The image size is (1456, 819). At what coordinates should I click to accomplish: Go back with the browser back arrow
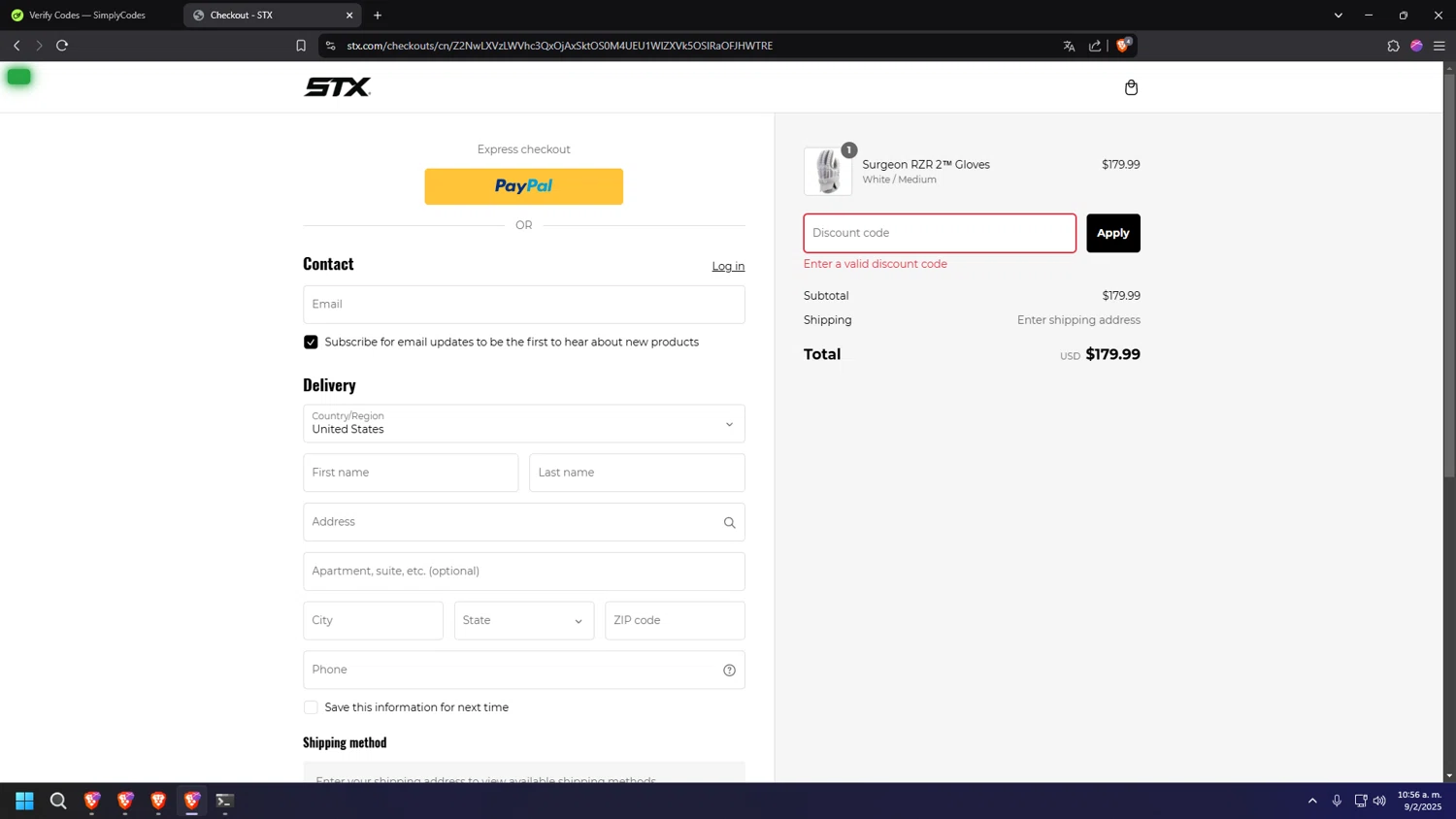(17, 46)
